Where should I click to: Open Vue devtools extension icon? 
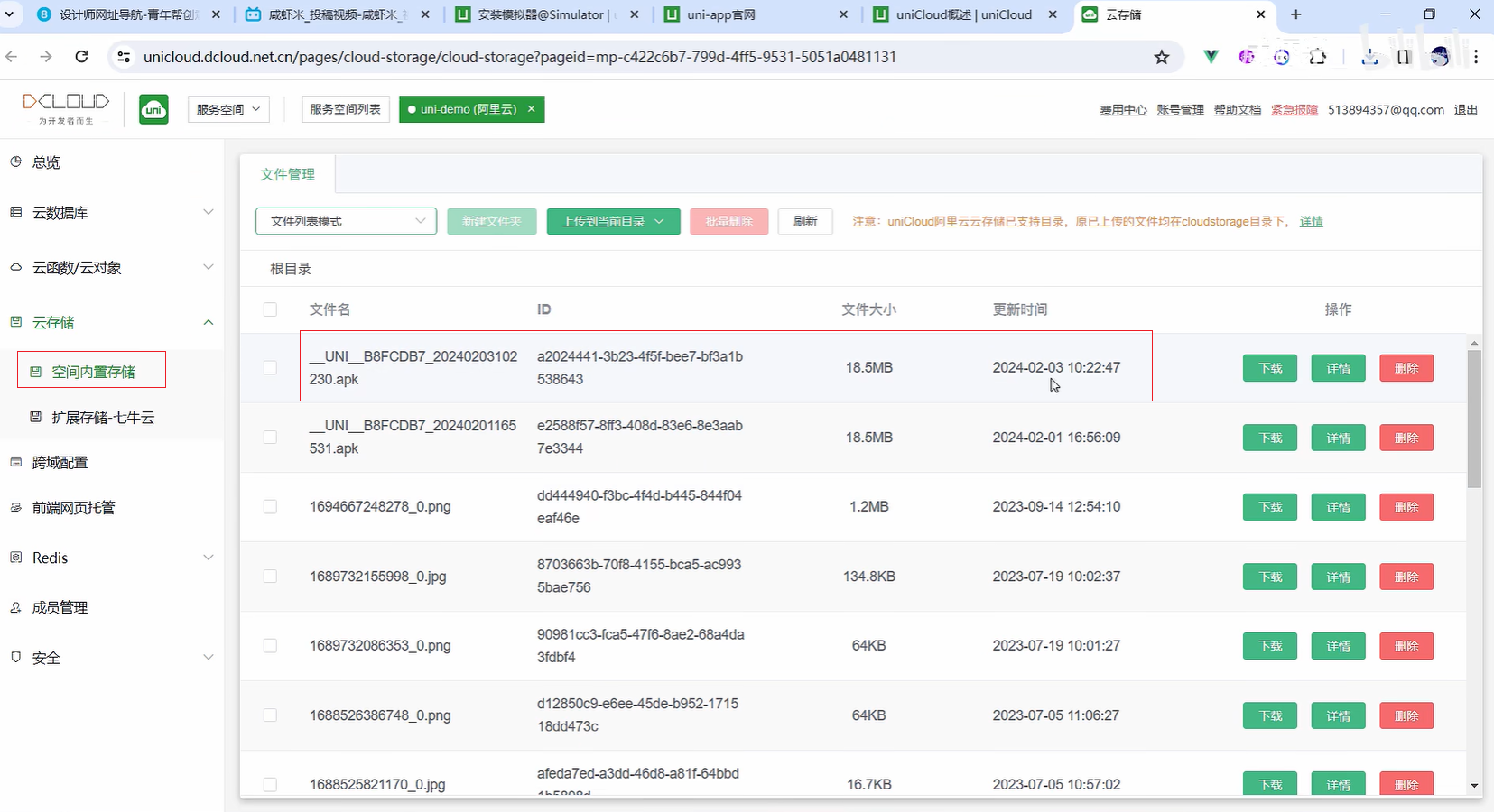(x=1211, y=57)
